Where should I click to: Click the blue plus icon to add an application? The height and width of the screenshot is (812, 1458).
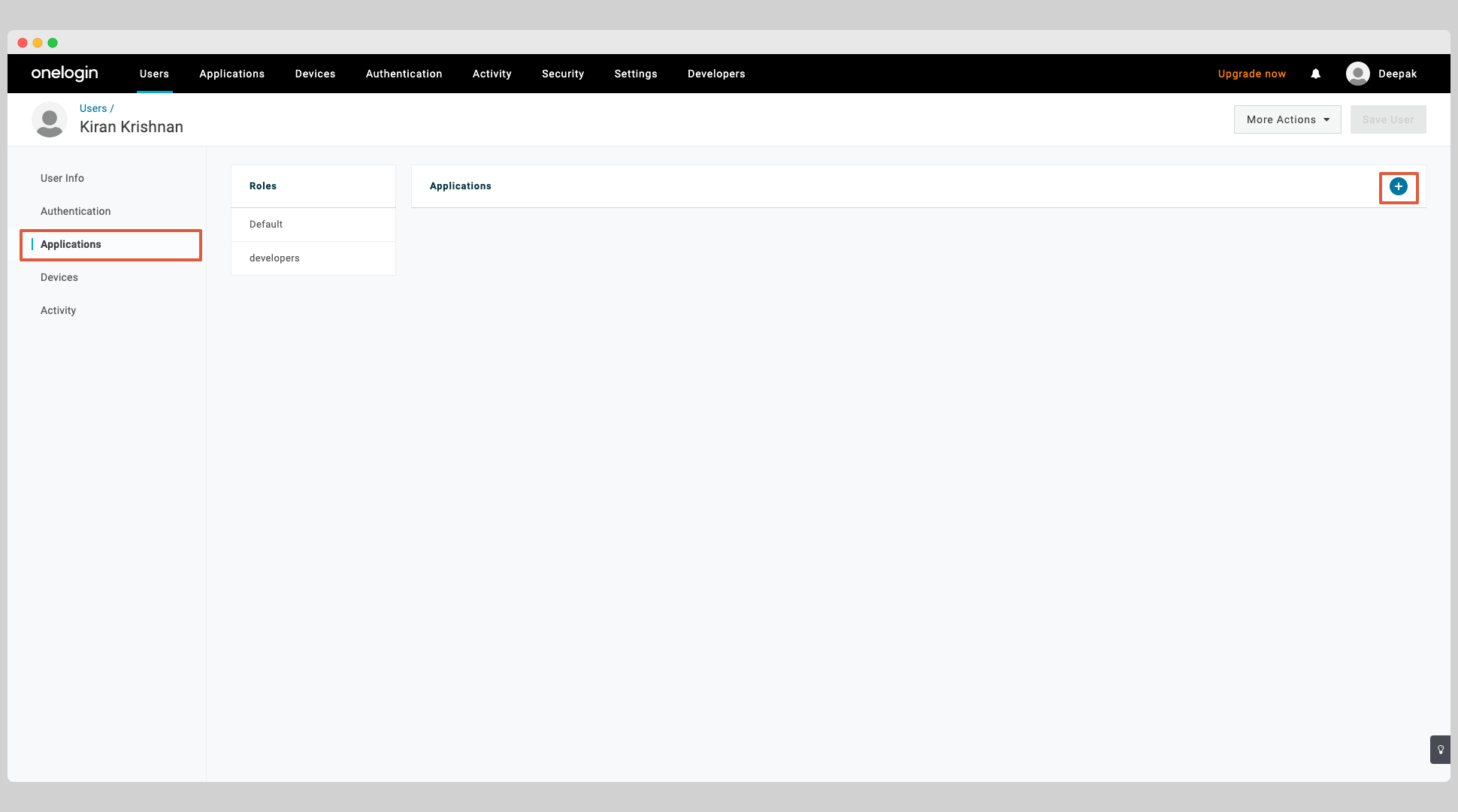point(1398,186)
